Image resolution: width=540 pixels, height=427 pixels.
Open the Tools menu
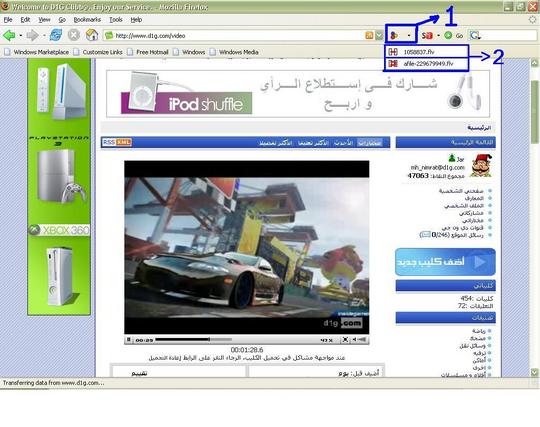pyautogui.click(x=116, y=20)
